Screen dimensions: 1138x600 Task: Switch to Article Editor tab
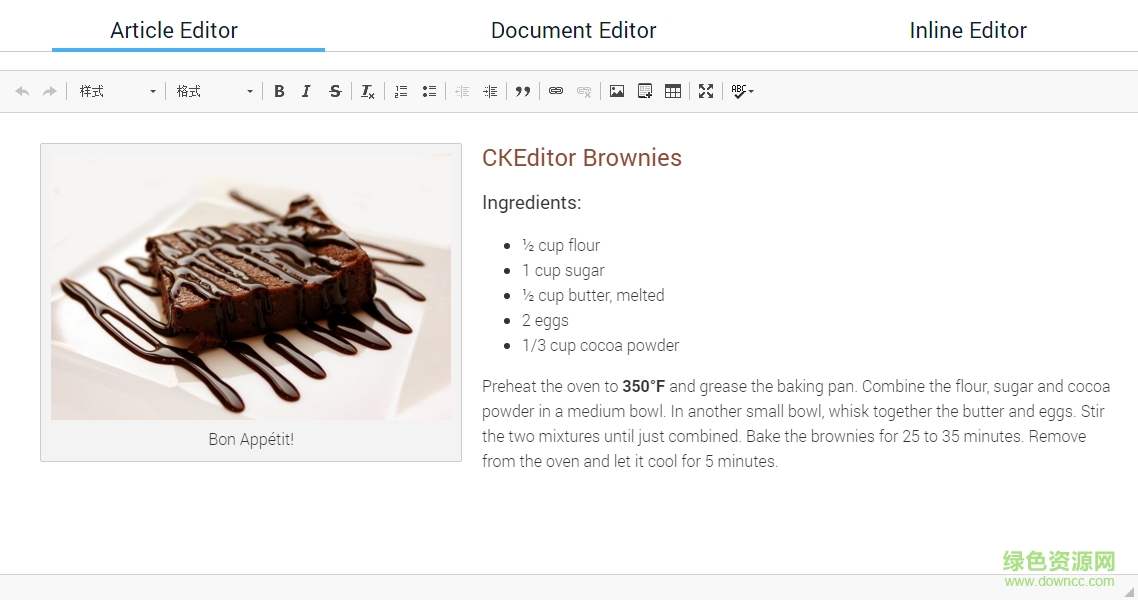pyautogui.click(x=174, y=30)
